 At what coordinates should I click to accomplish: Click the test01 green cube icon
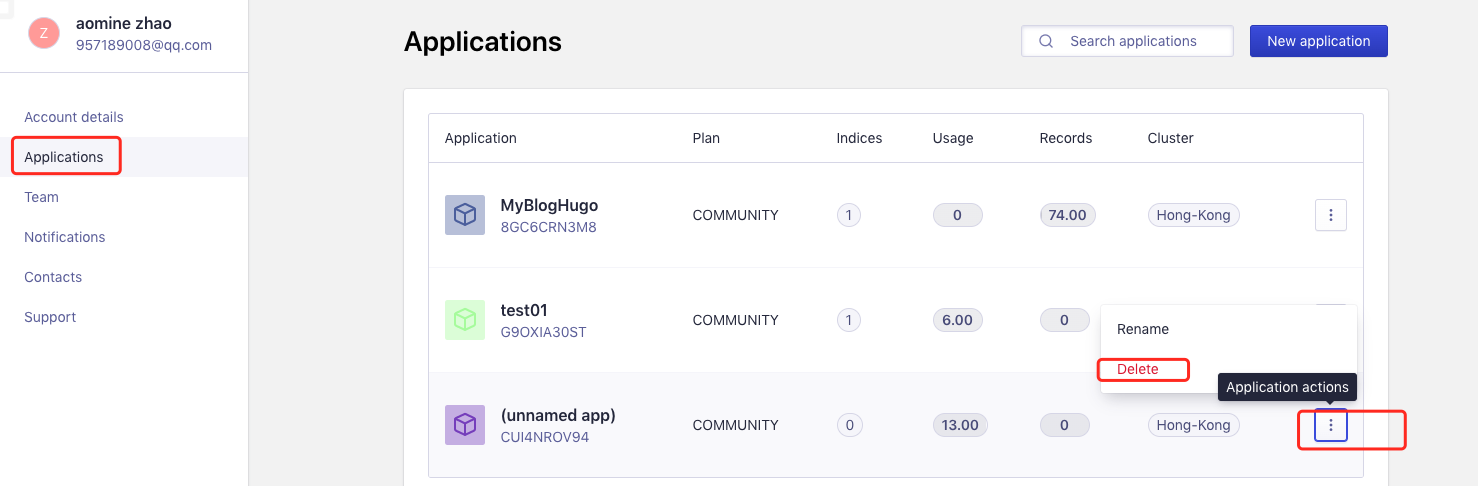(464, 320)
